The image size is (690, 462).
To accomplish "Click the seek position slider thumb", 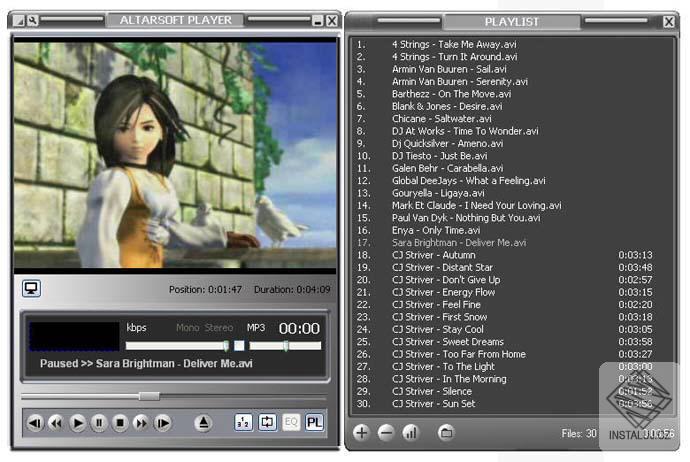I will [x=149, y=396].
